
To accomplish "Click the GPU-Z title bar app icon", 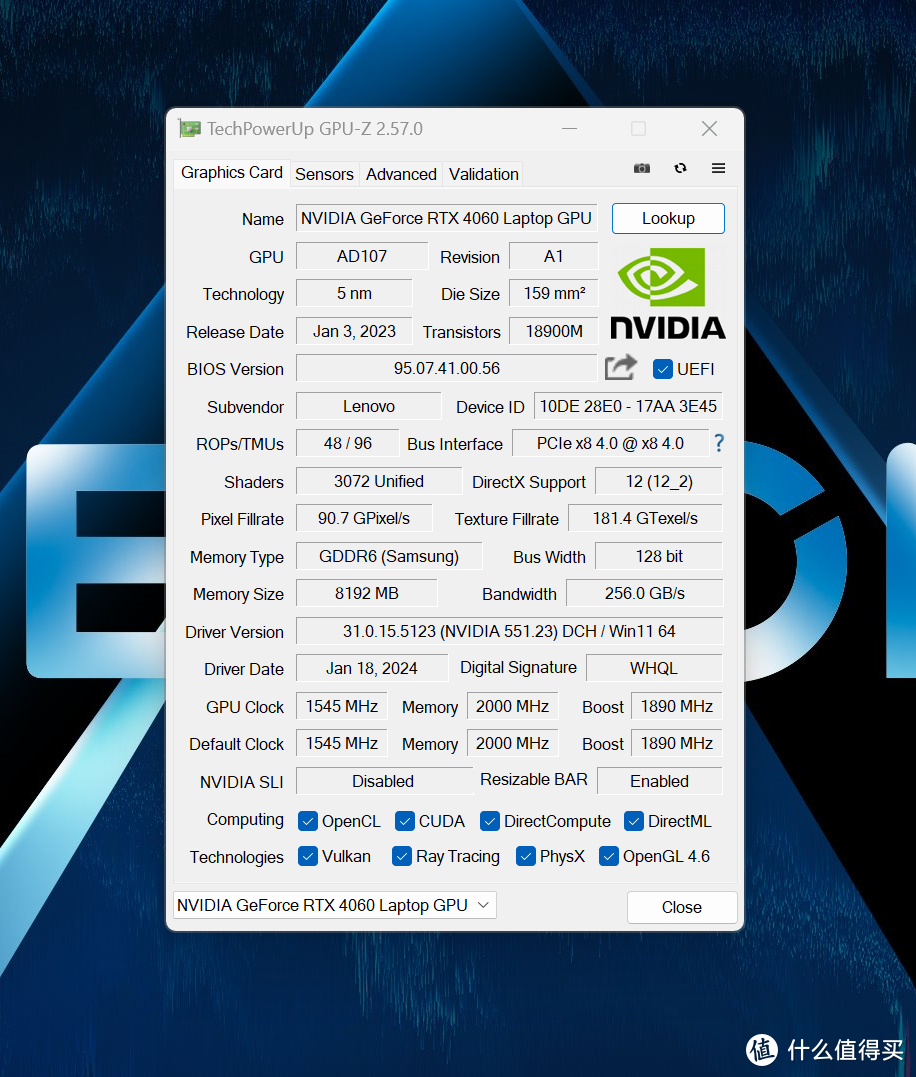I will point(190,128).
